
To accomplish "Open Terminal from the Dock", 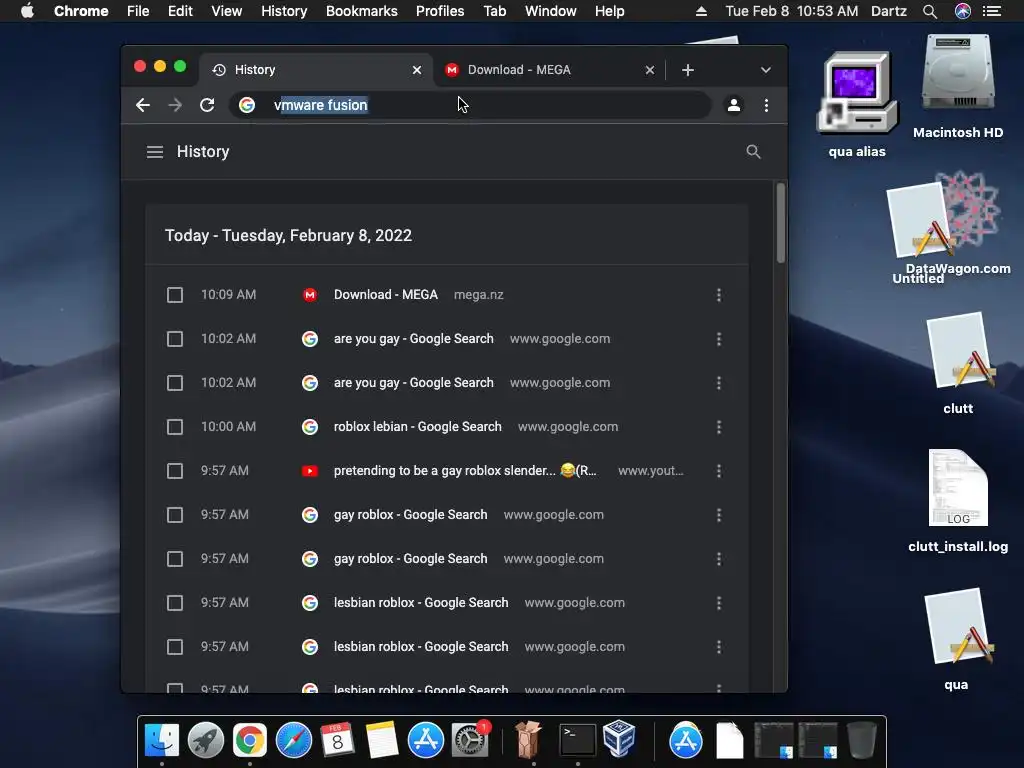I will (x=578, y=740).
